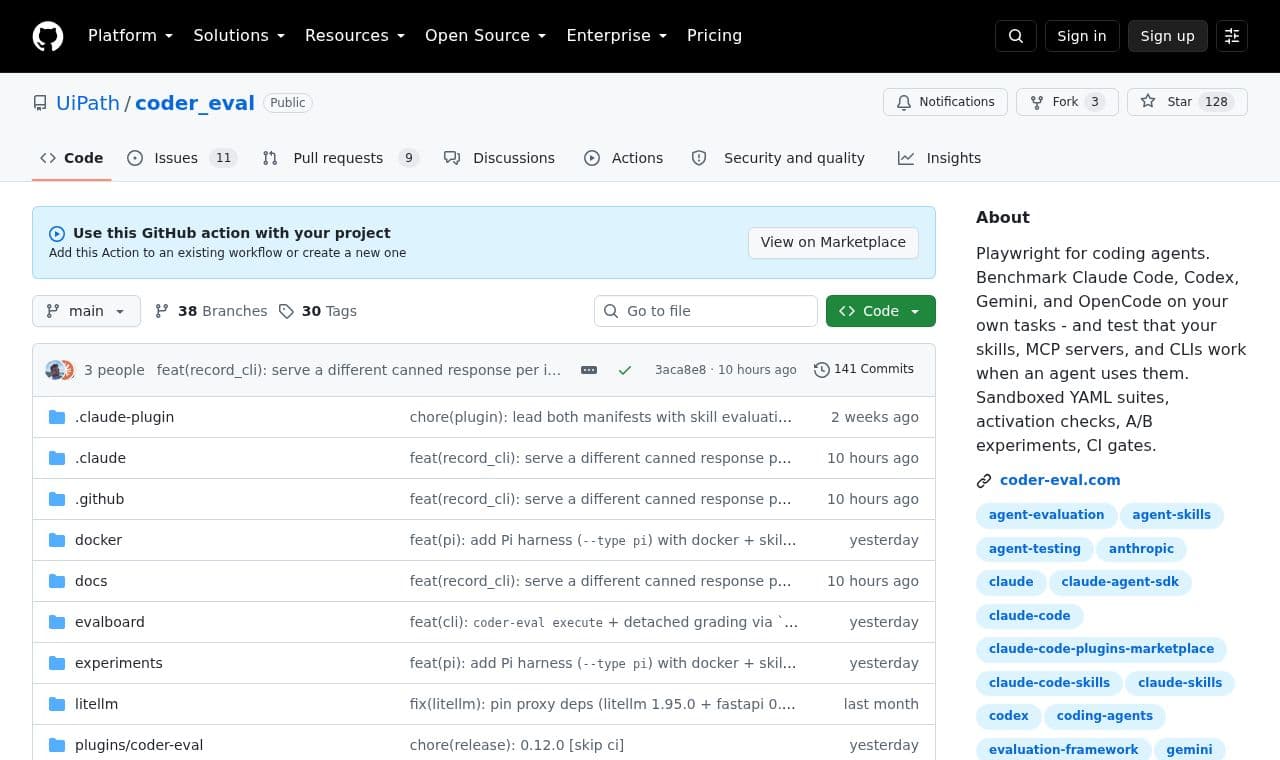Click the Go to file field
Viewport: 1280px width, 760px height.
pyautogui.click(x=706, y=311)
